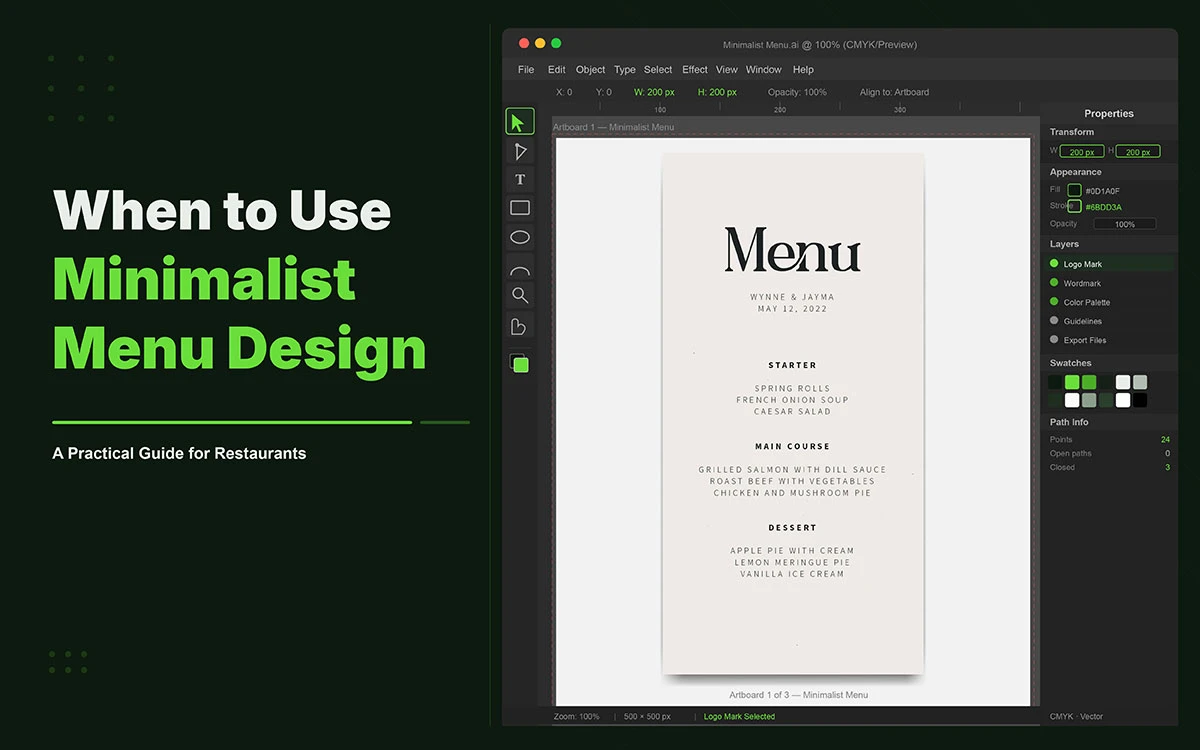This screenshot has height=750, width=1200.
Task: Toggle visibility dot of Wordmark layer
Action: click(x=1054, y=283)
